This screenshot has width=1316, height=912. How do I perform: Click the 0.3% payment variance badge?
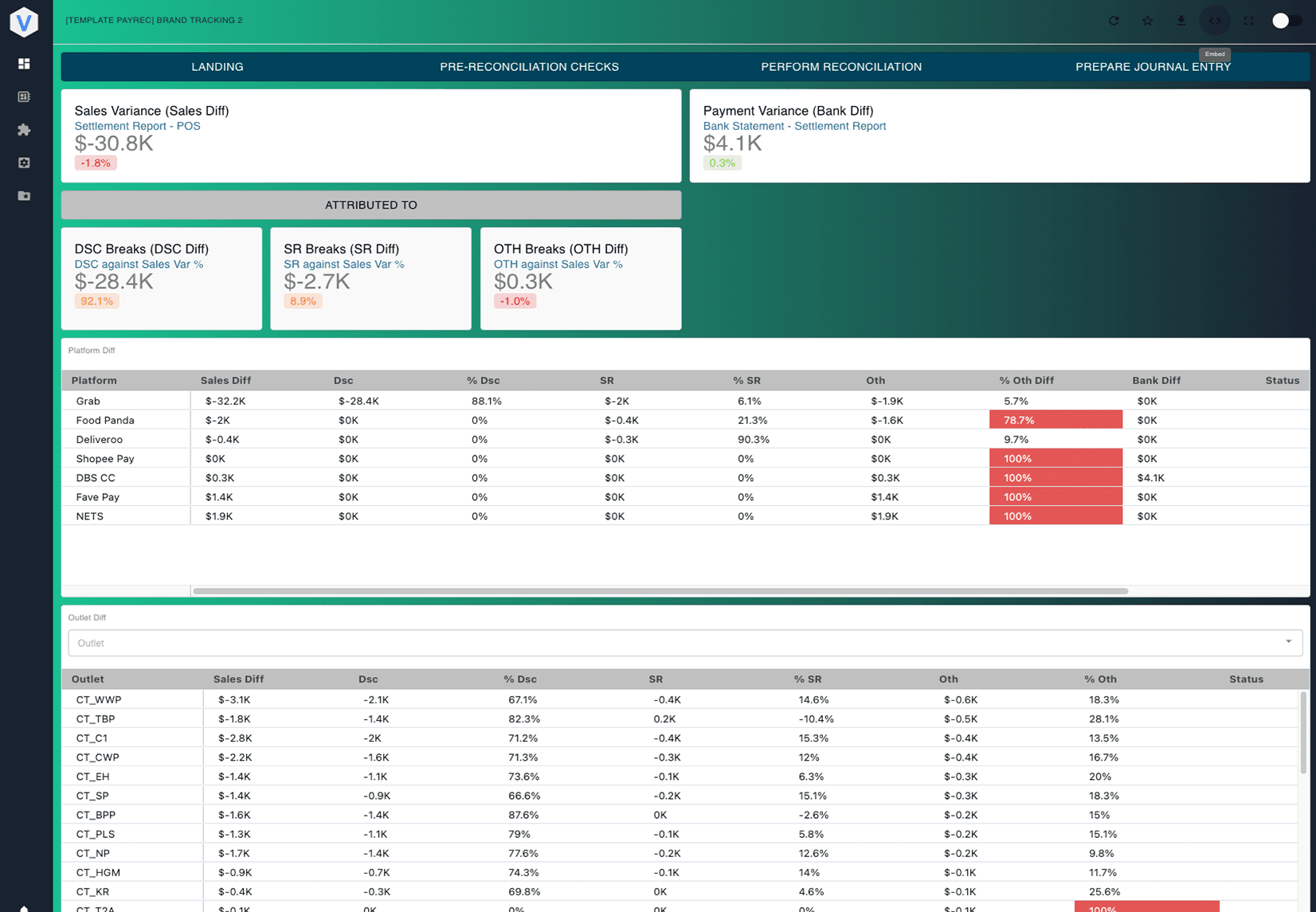(722, 163)
